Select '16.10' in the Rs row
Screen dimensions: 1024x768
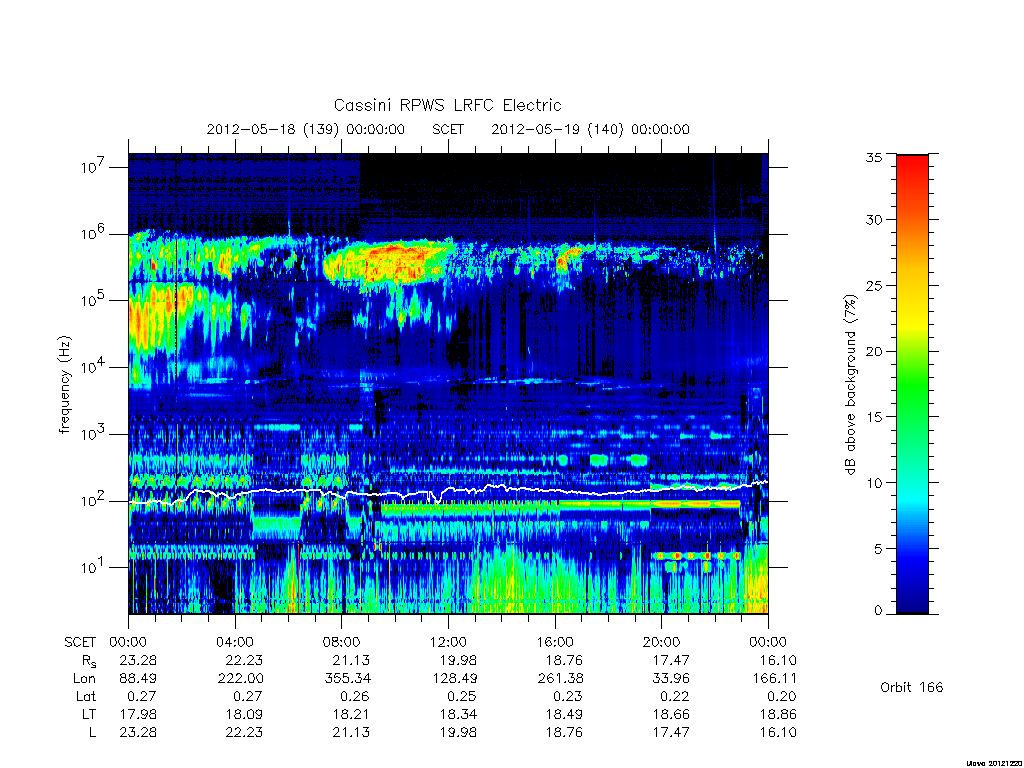coord(778,660)
